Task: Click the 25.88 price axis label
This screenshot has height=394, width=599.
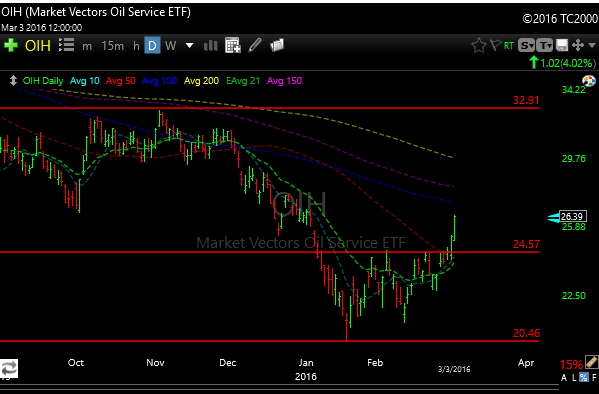Action: 573,227
